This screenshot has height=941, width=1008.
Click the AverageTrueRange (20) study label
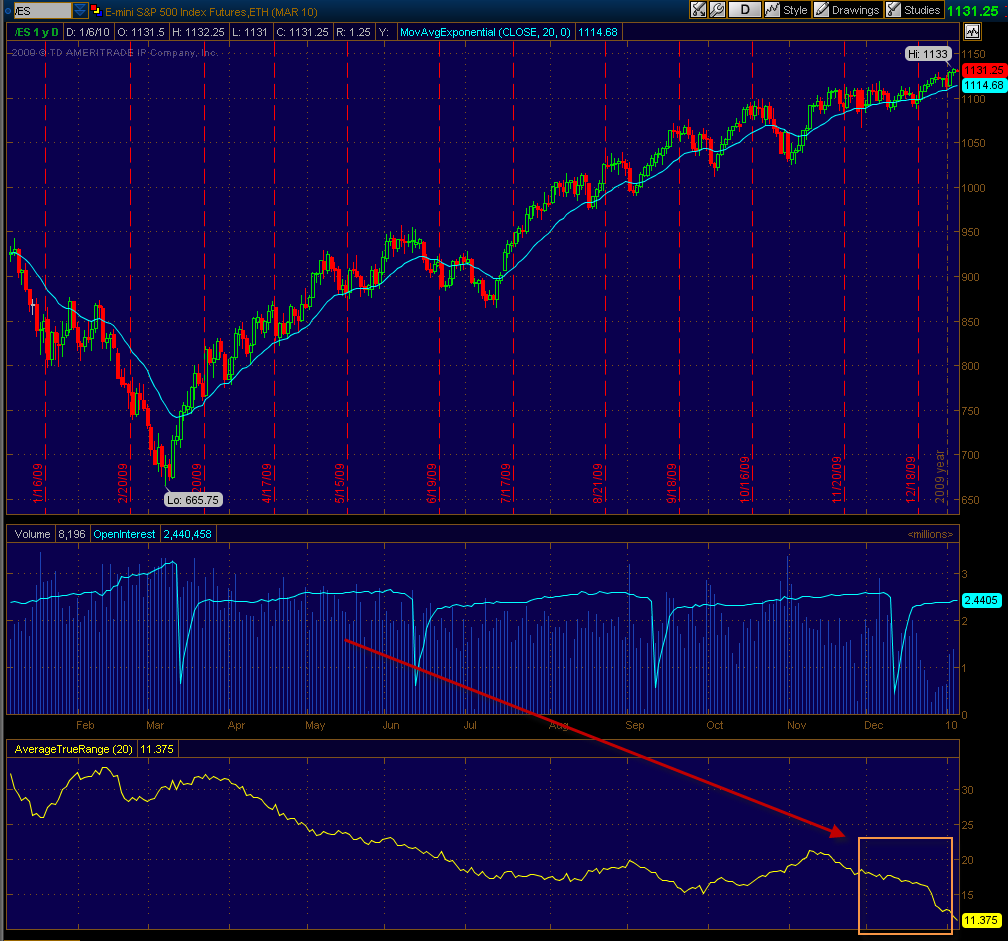click(x=73, y=749)
